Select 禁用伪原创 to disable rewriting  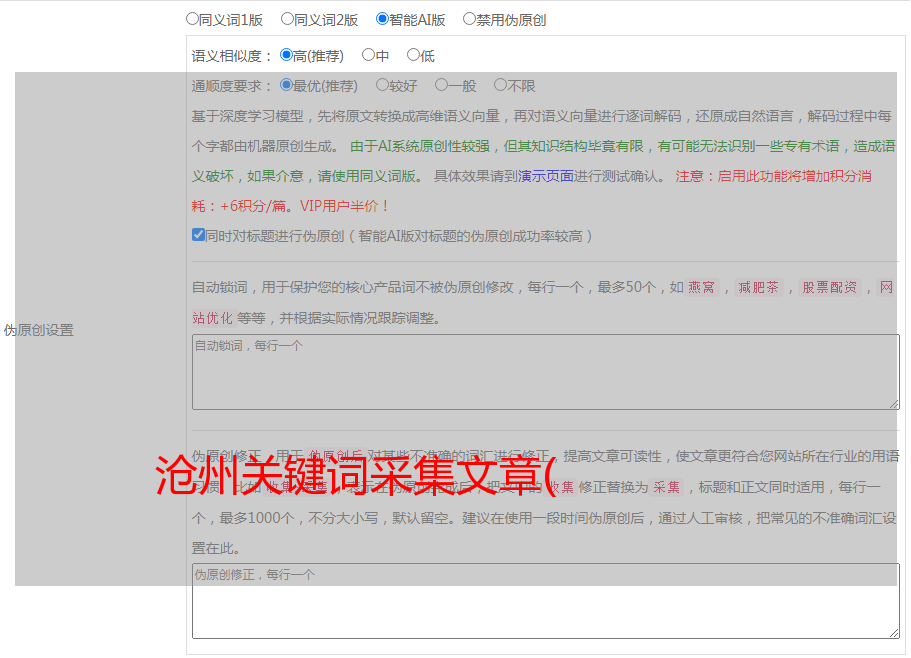469,19
